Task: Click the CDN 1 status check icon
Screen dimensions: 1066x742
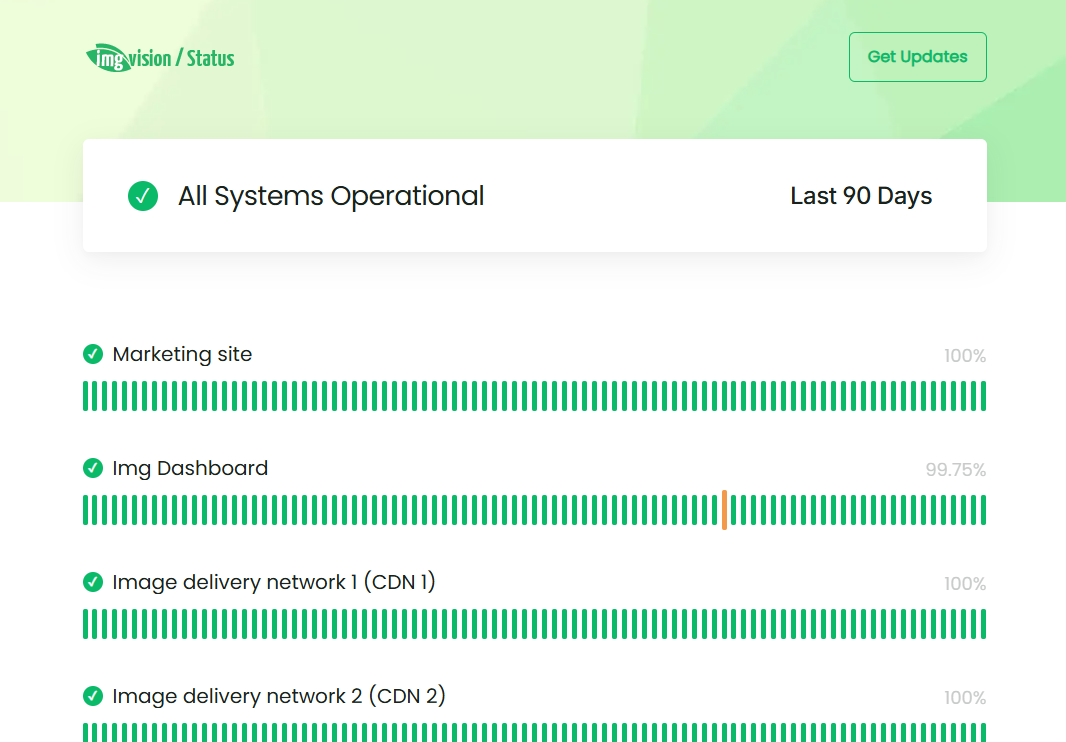Action: [93, 582]
